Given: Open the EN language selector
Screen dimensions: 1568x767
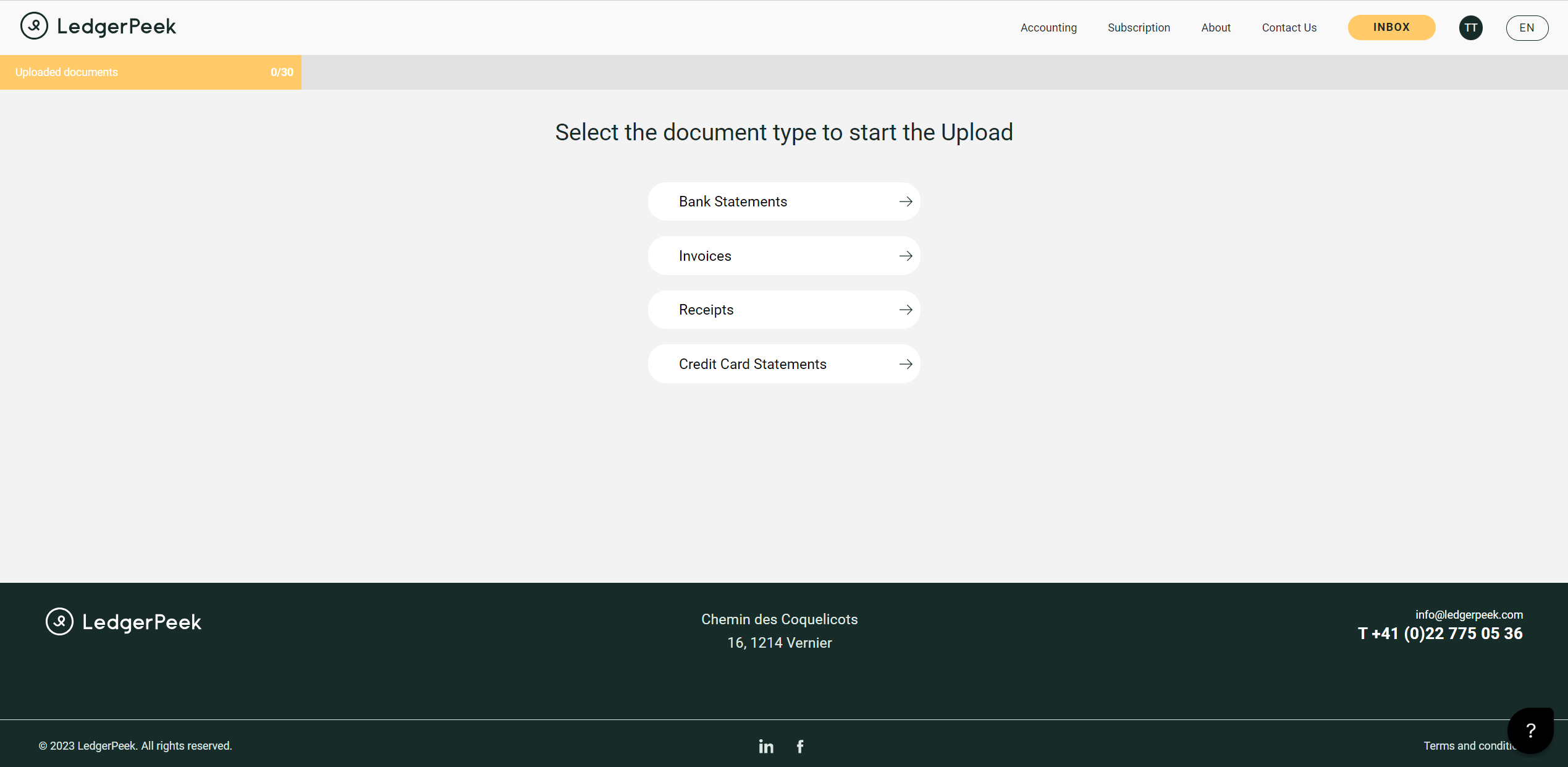Looking at the screenshot, I should pos(1527,28).
